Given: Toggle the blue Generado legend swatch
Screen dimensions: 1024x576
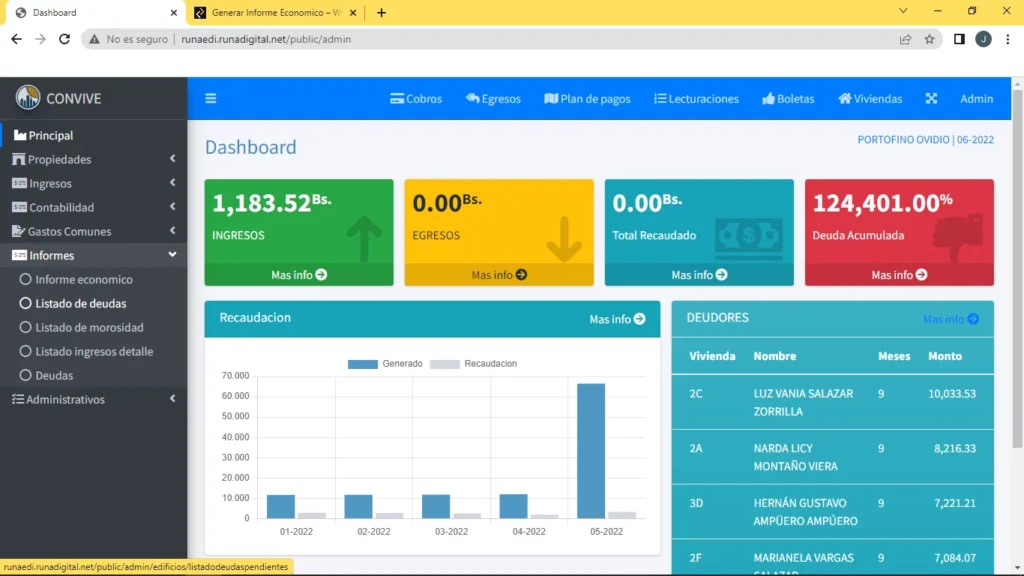Looking at the screenshot, I should click(x=362, y=364).
